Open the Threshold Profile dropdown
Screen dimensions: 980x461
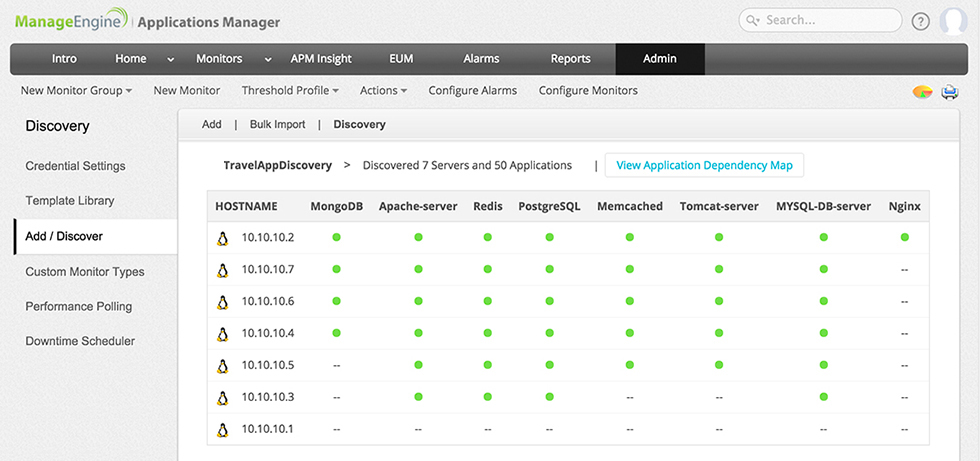pyautogui.click(x=291, y=91)
